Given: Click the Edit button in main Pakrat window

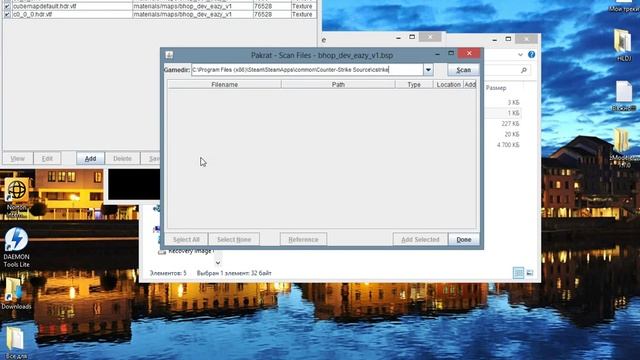Looking at the screenshot, I should tap(47, 158).
